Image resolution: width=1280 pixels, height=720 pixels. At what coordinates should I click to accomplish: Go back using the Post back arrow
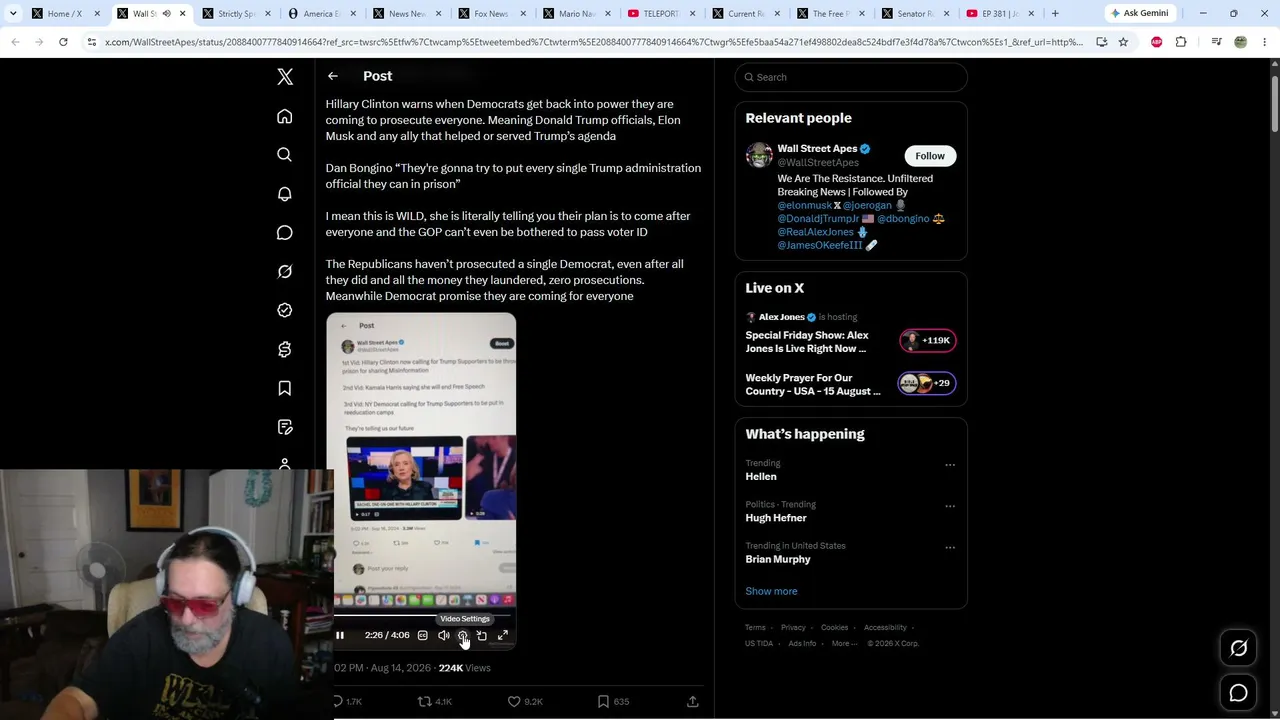coord(333,76)
